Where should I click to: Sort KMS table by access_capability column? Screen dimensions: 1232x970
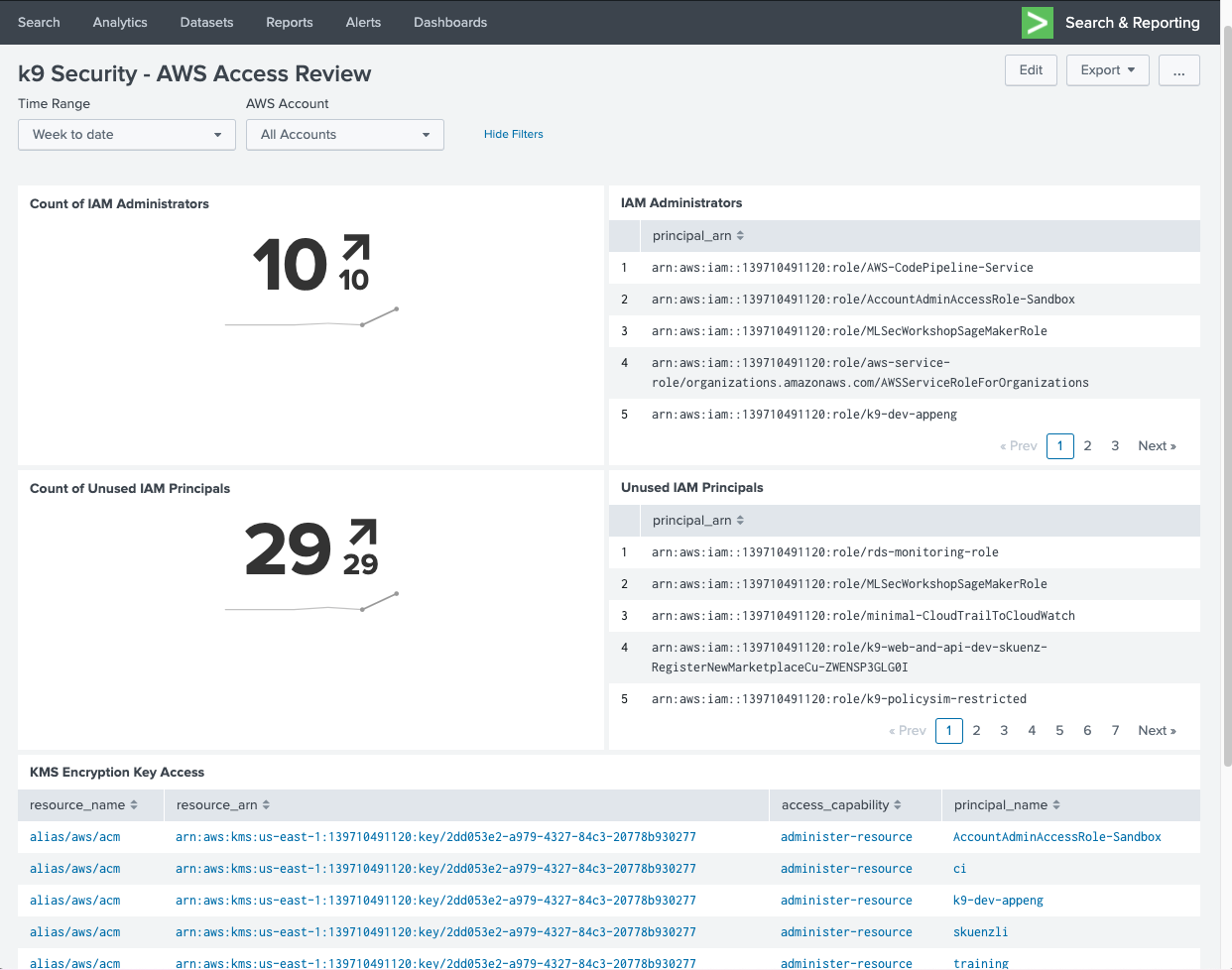click(841, 805)
